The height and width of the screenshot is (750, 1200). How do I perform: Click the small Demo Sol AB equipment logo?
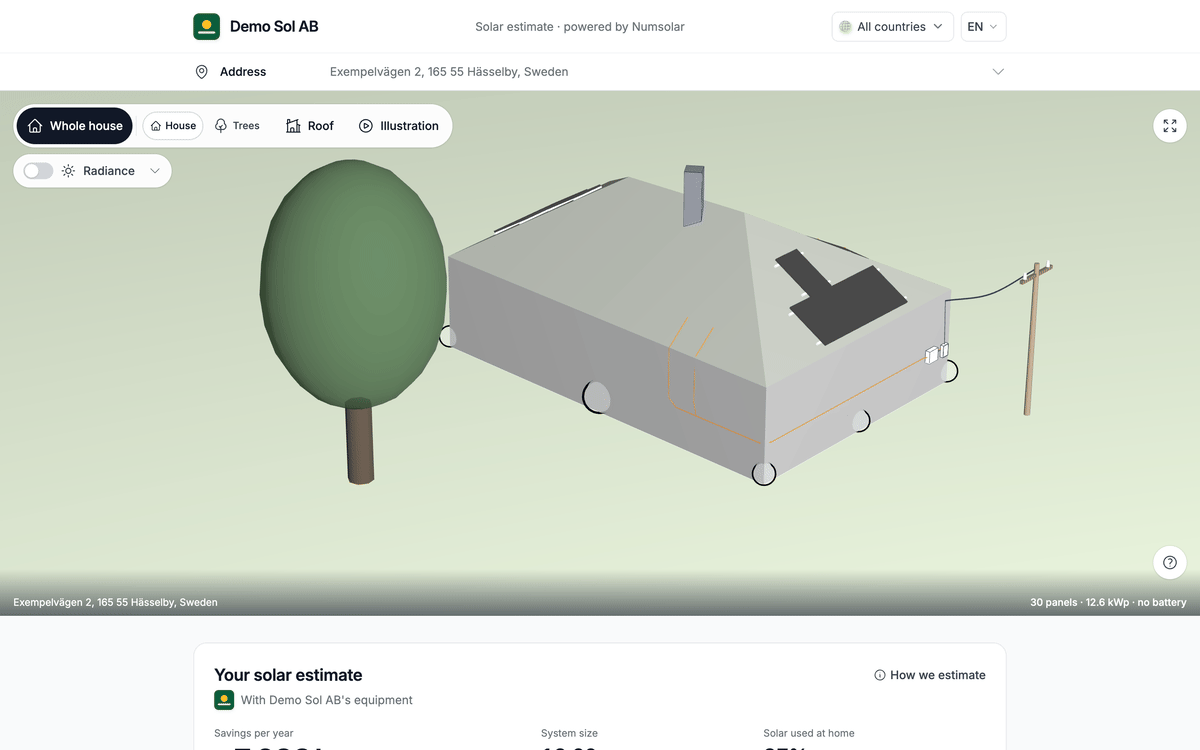tap(224, 700)
